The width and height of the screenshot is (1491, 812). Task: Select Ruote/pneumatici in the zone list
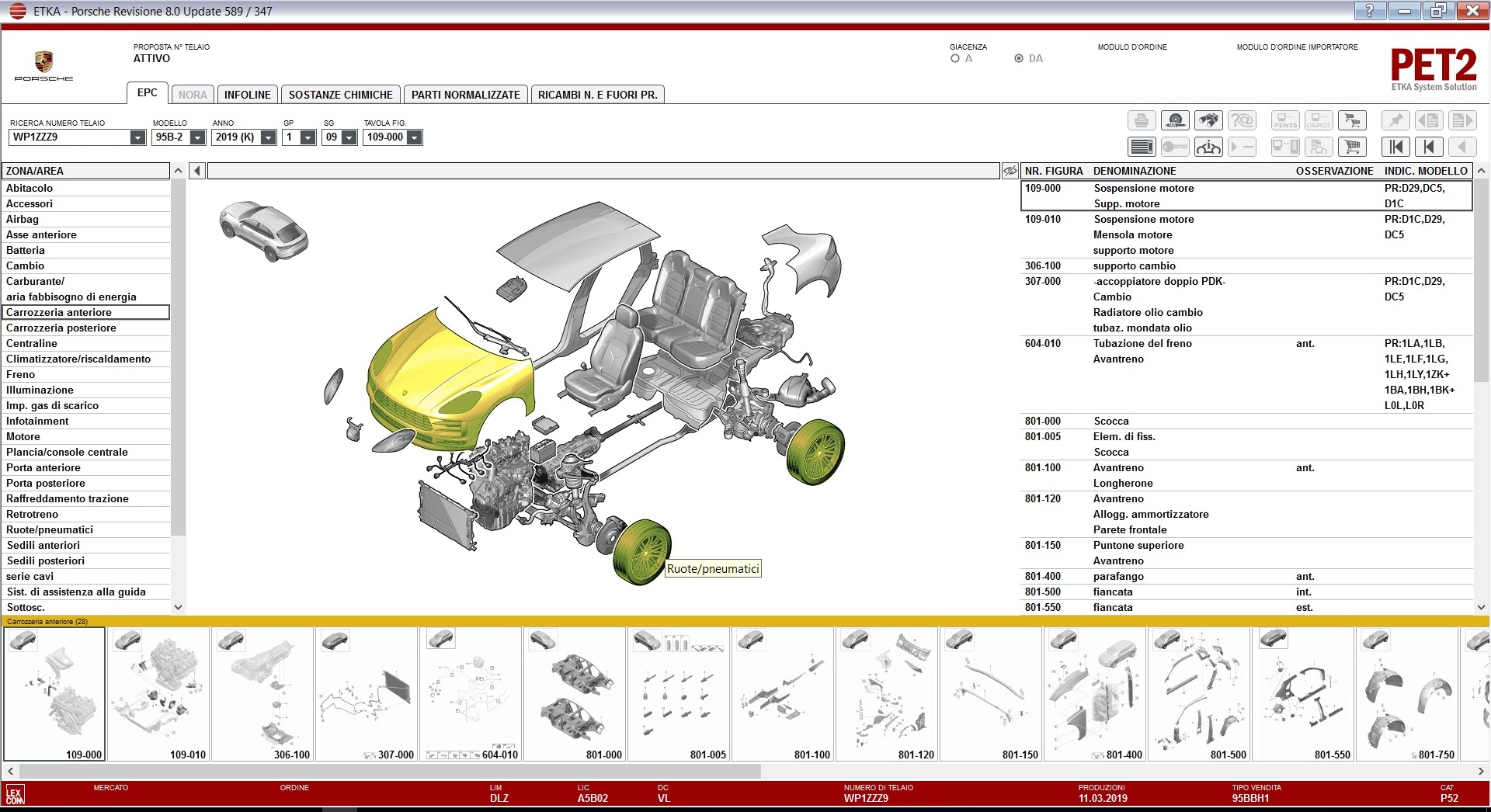click(85, 529)
